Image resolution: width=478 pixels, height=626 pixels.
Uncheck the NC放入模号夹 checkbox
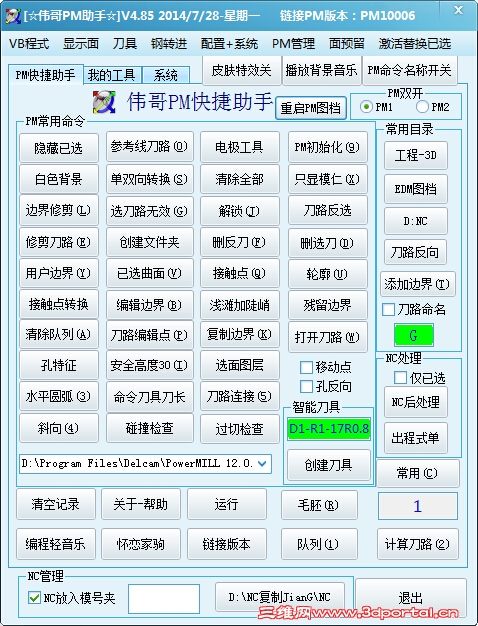[x=34, y=598]
